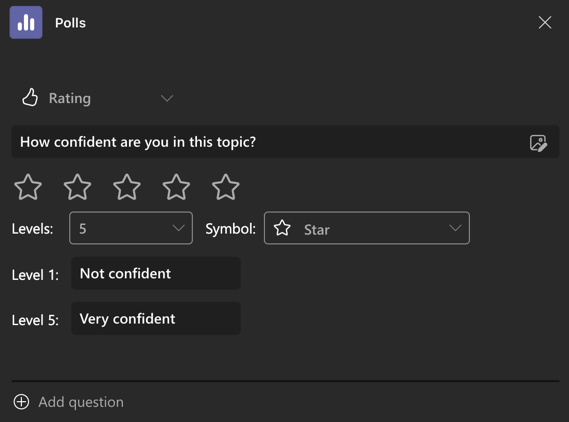The height and width of the screenshot is (422, 569).
Task: Click the Rating type label text
Action: (x=70, y=98)
